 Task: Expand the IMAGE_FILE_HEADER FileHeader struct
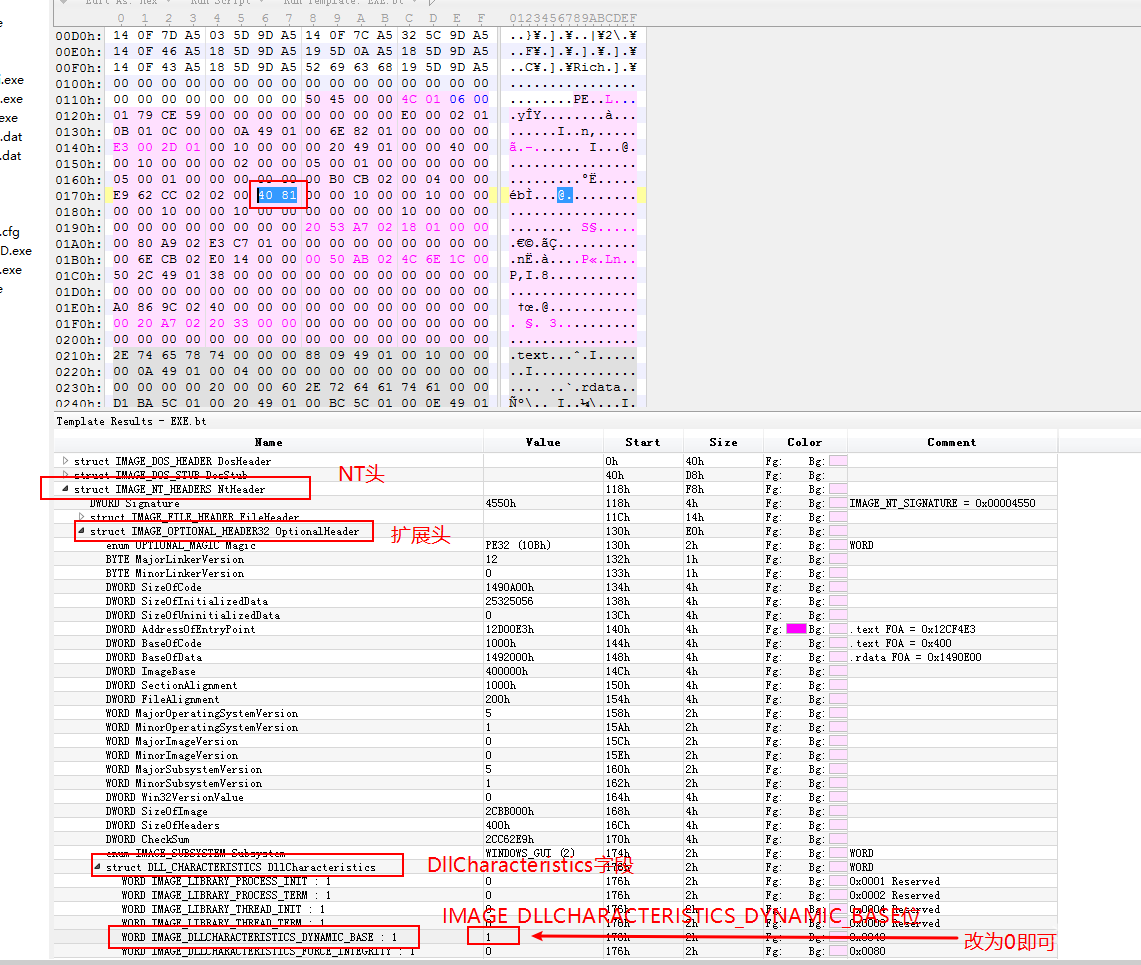(x=82, y=517)
